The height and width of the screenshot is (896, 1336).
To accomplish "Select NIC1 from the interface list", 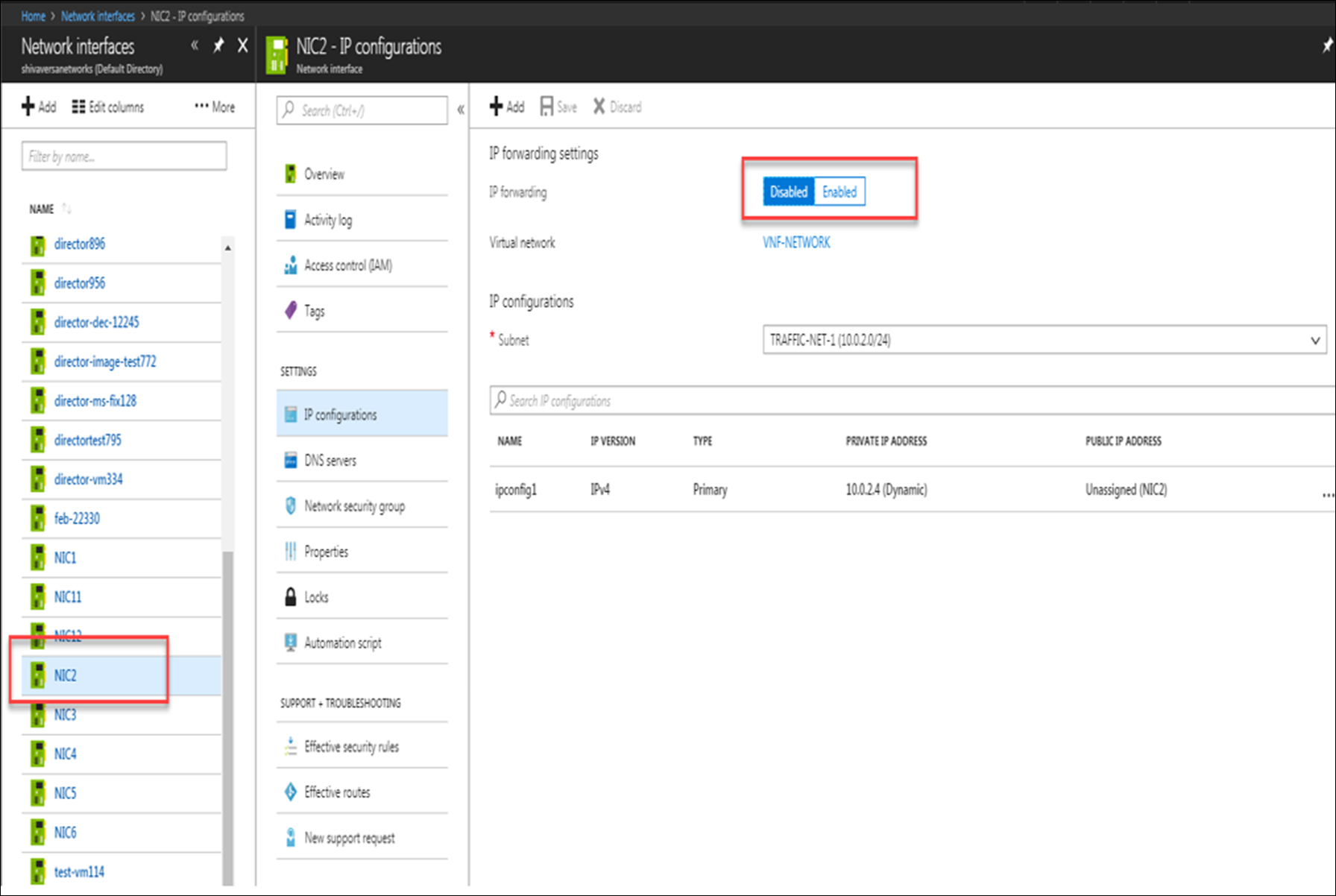I will [65, 558].
